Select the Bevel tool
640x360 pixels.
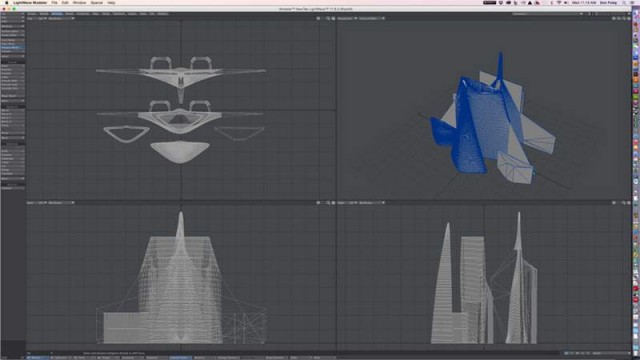coord(13,66)
